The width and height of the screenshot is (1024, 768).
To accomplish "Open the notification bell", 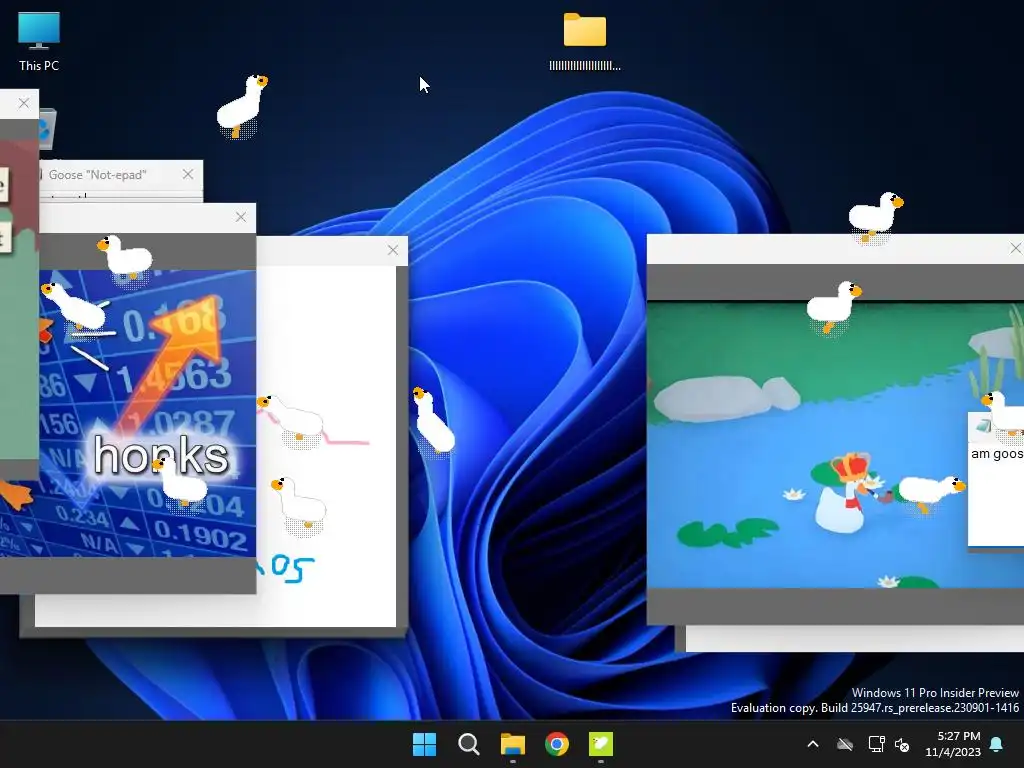I will pyautogui.click(x=997, y=744).
